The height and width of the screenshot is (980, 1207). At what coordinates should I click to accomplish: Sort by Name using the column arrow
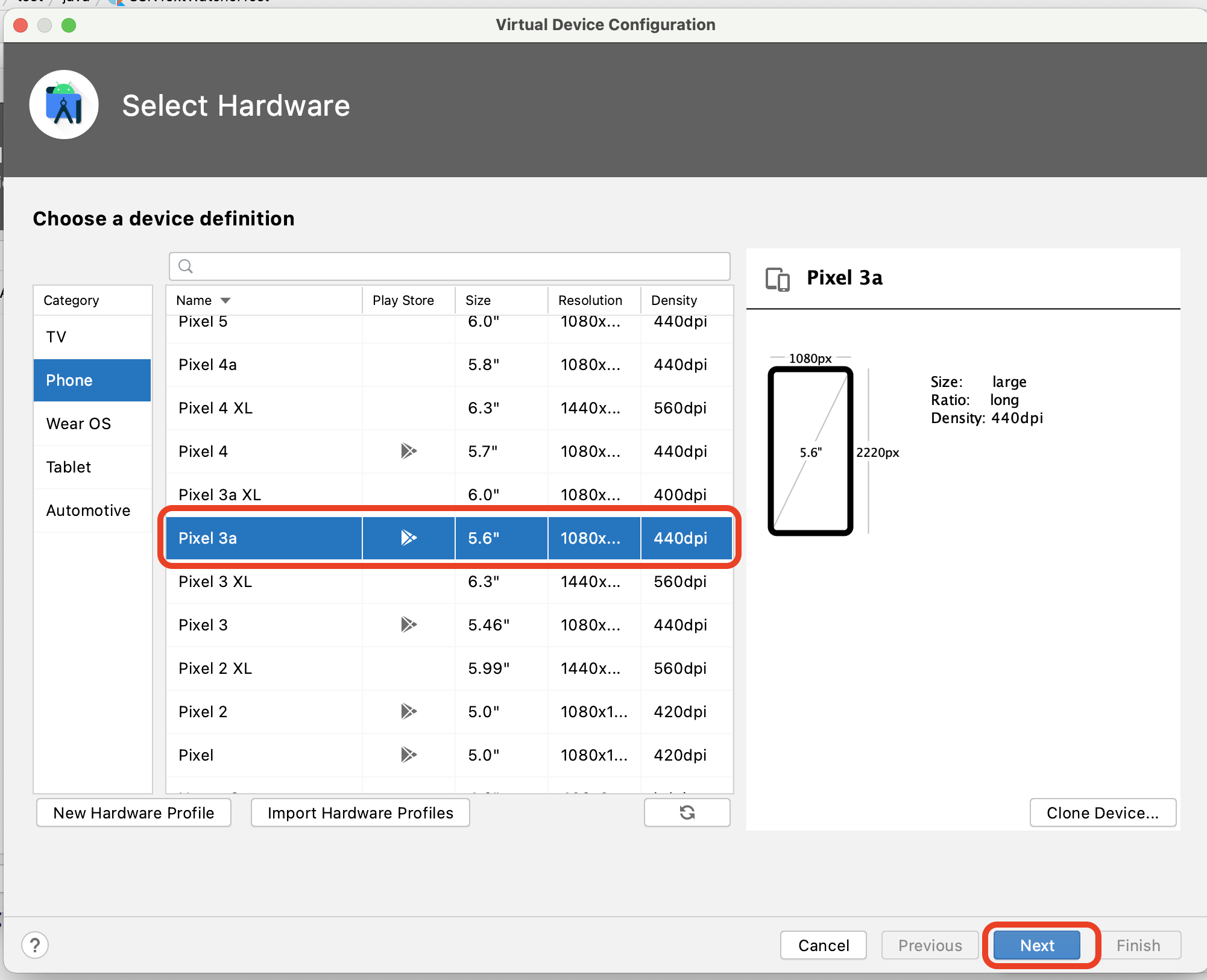pos(225,300)
